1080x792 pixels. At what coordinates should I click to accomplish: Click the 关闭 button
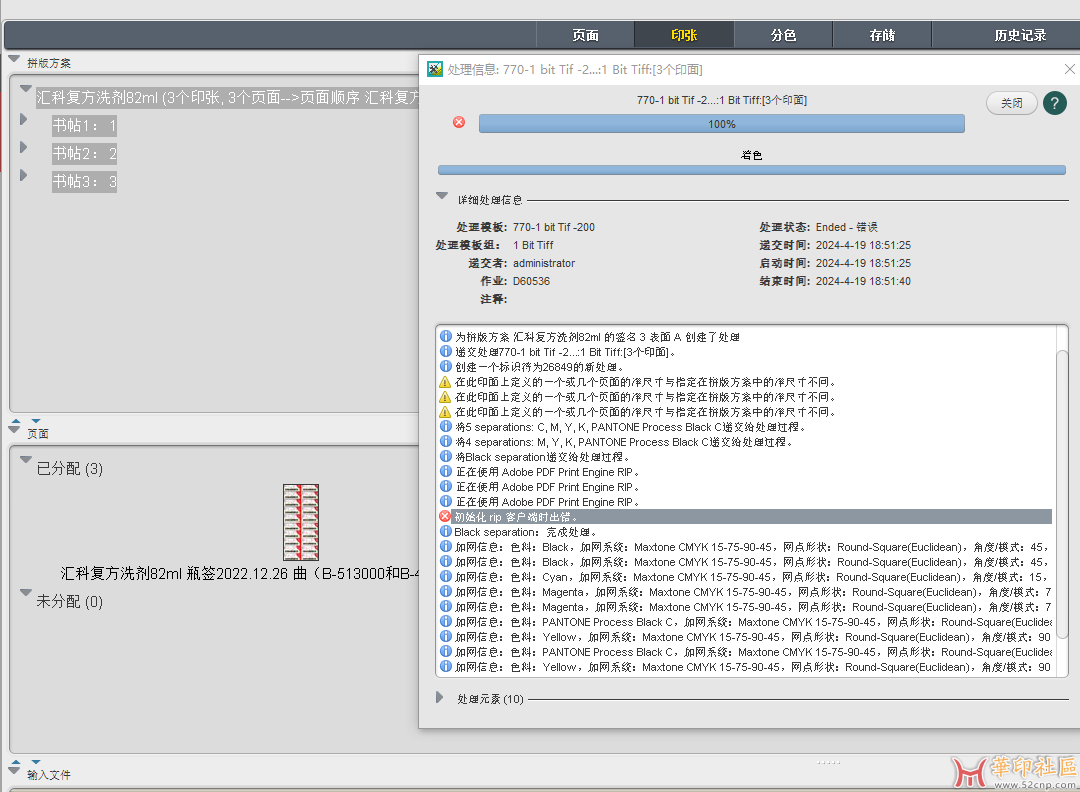(x=1012, y=103)
